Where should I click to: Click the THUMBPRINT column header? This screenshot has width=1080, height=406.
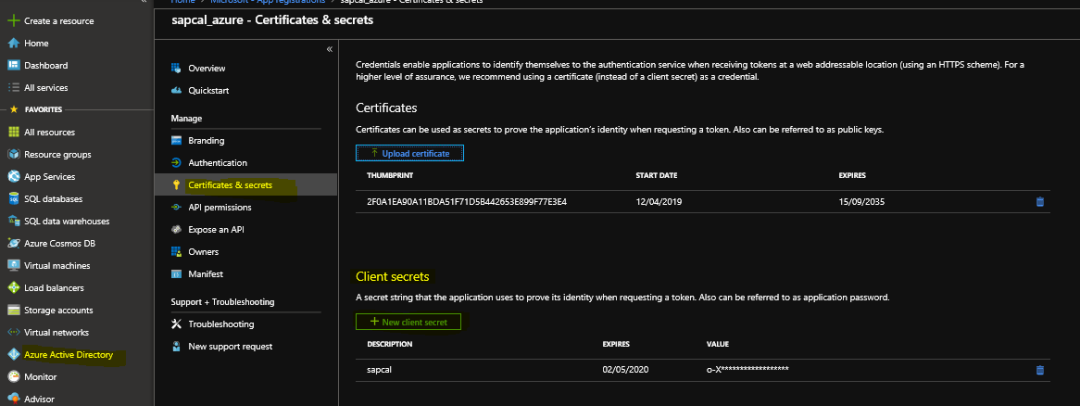tap(390, 176)
